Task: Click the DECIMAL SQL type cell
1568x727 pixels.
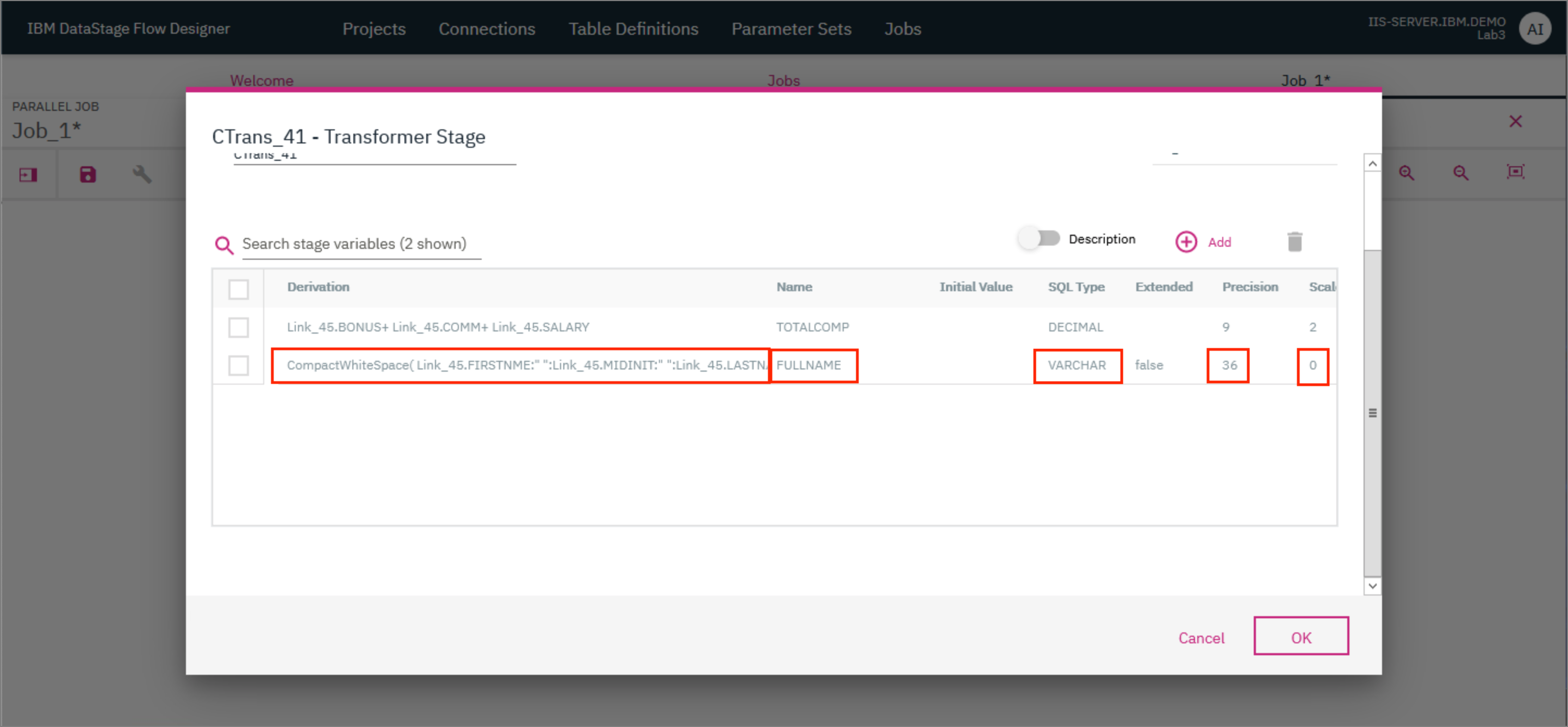Action: click(1075, 327)
